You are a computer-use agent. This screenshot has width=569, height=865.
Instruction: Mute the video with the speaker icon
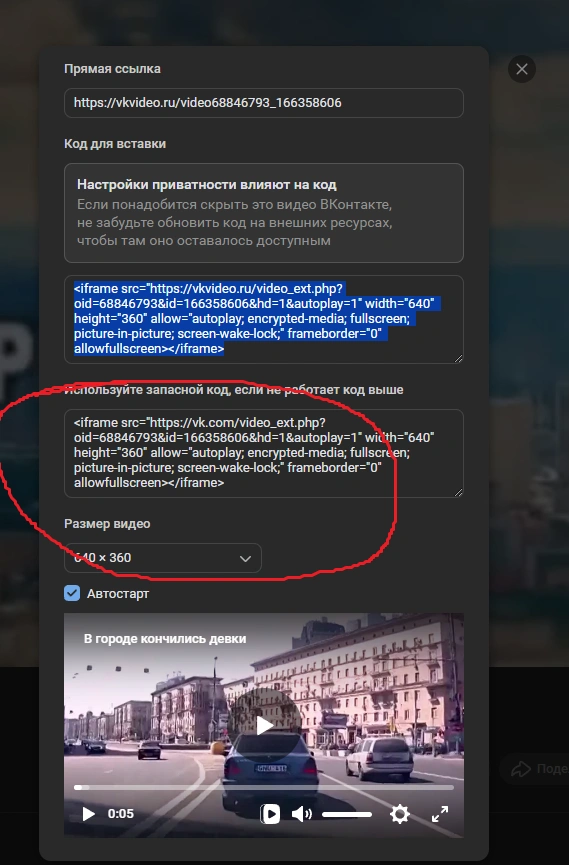[x=301, y=814]
